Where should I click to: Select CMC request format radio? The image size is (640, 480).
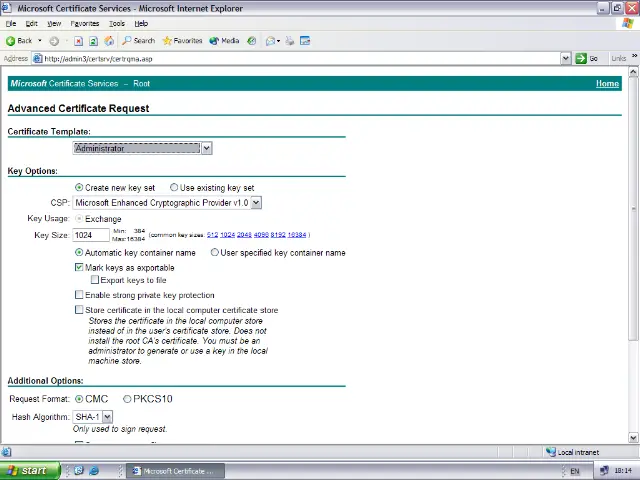pyautogui.click(x=79, y=399)
